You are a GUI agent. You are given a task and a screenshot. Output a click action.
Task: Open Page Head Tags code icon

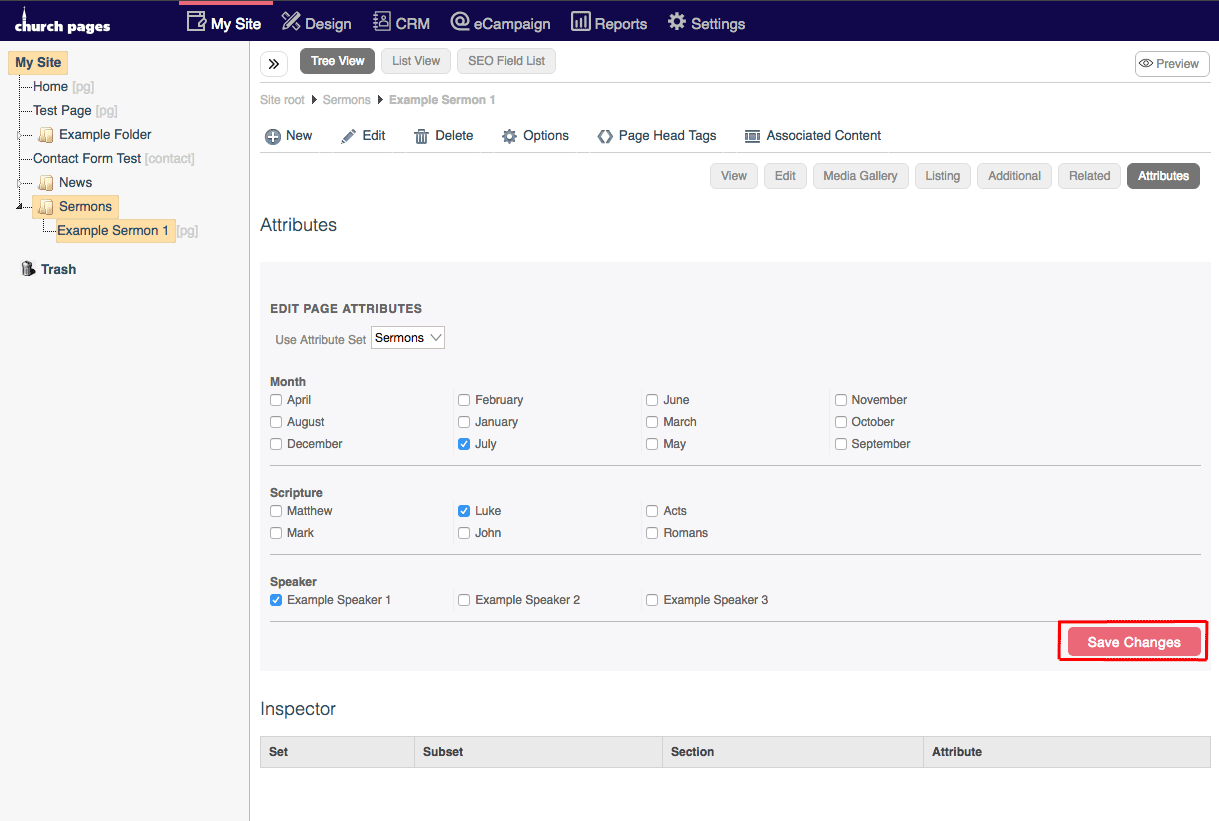605,136
